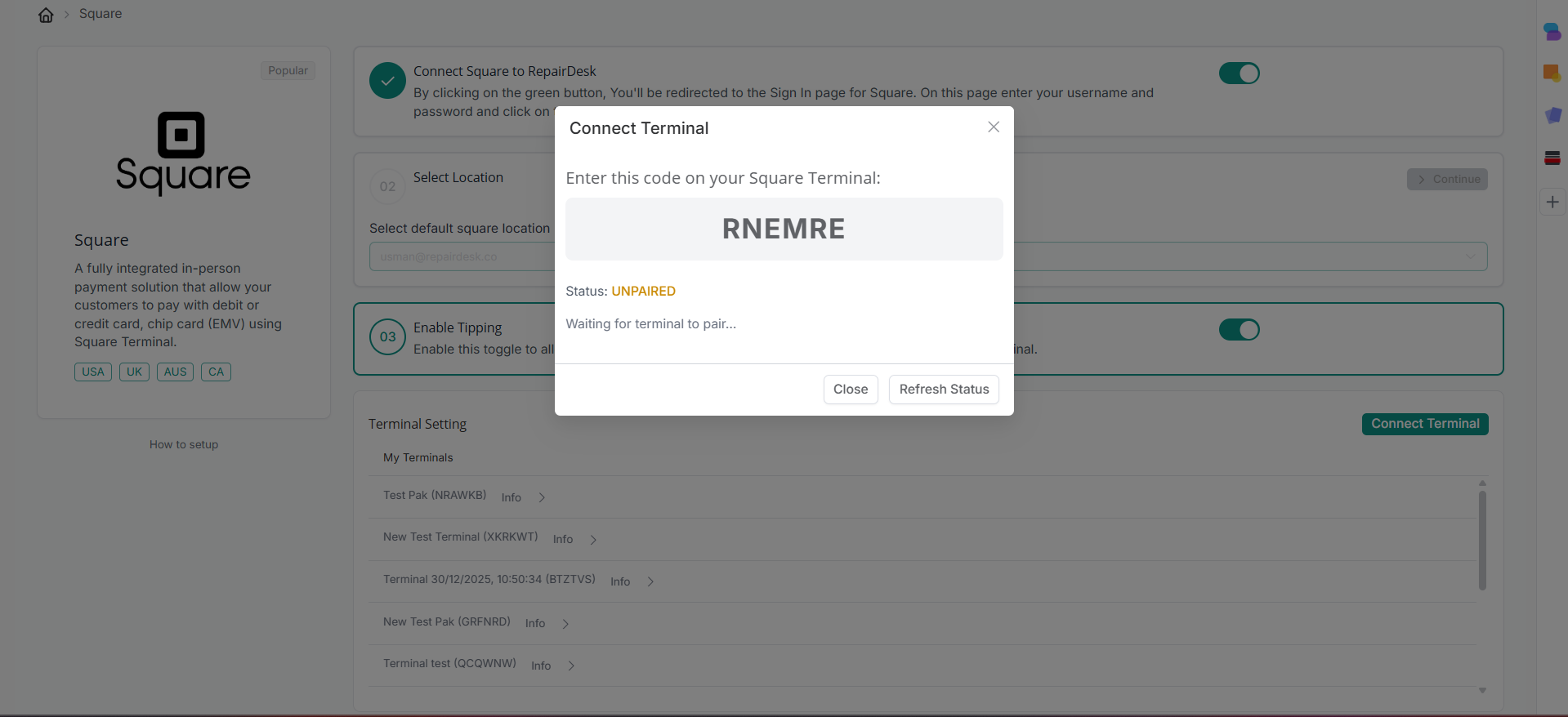
Task: Click the Close button in the dialog
Action: 851,390
